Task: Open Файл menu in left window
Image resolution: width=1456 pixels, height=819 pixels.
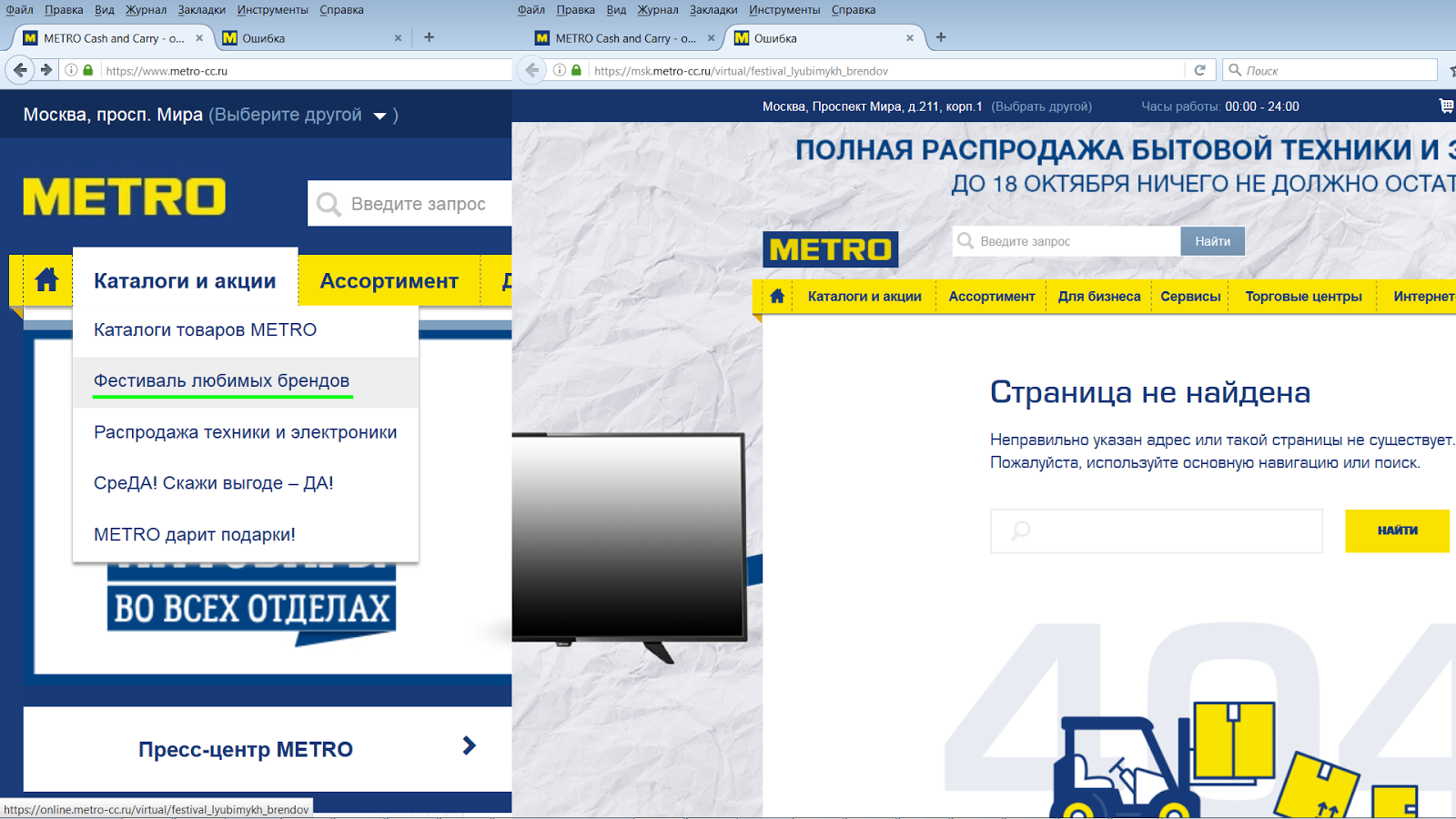Action: coord(19,10)
